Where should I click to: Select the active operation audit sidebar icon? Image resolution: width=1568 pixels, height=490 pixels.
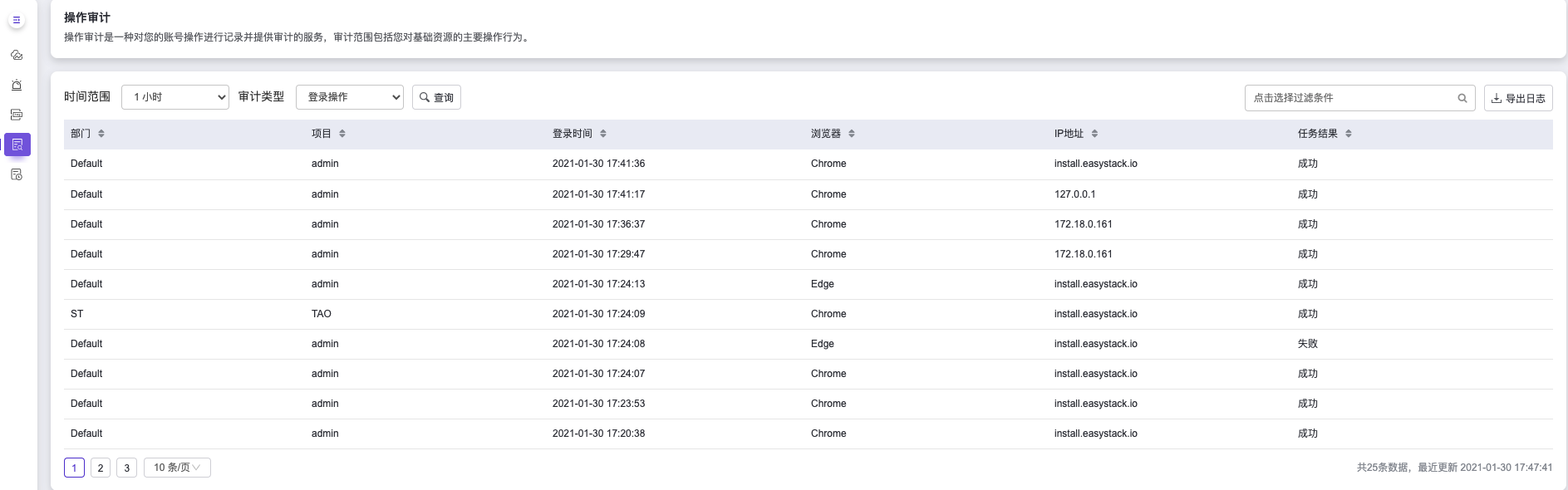click(x=17, y=145)
